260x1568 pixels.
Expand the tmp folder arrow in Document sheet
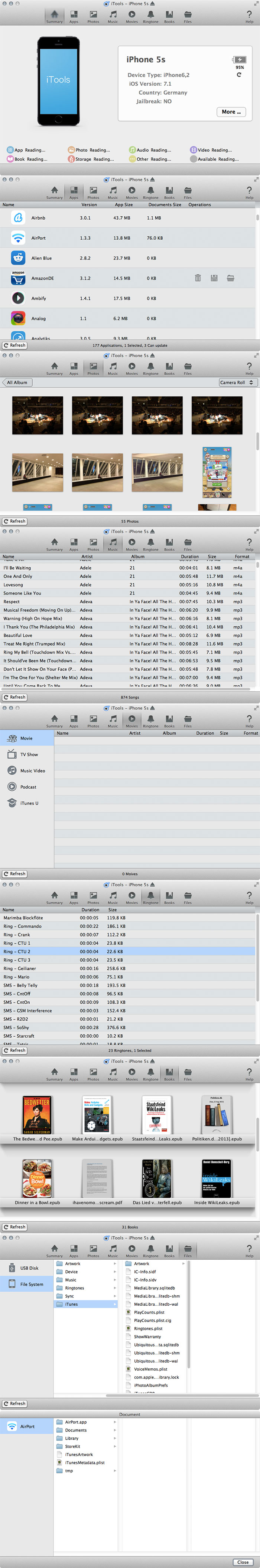114,1471
